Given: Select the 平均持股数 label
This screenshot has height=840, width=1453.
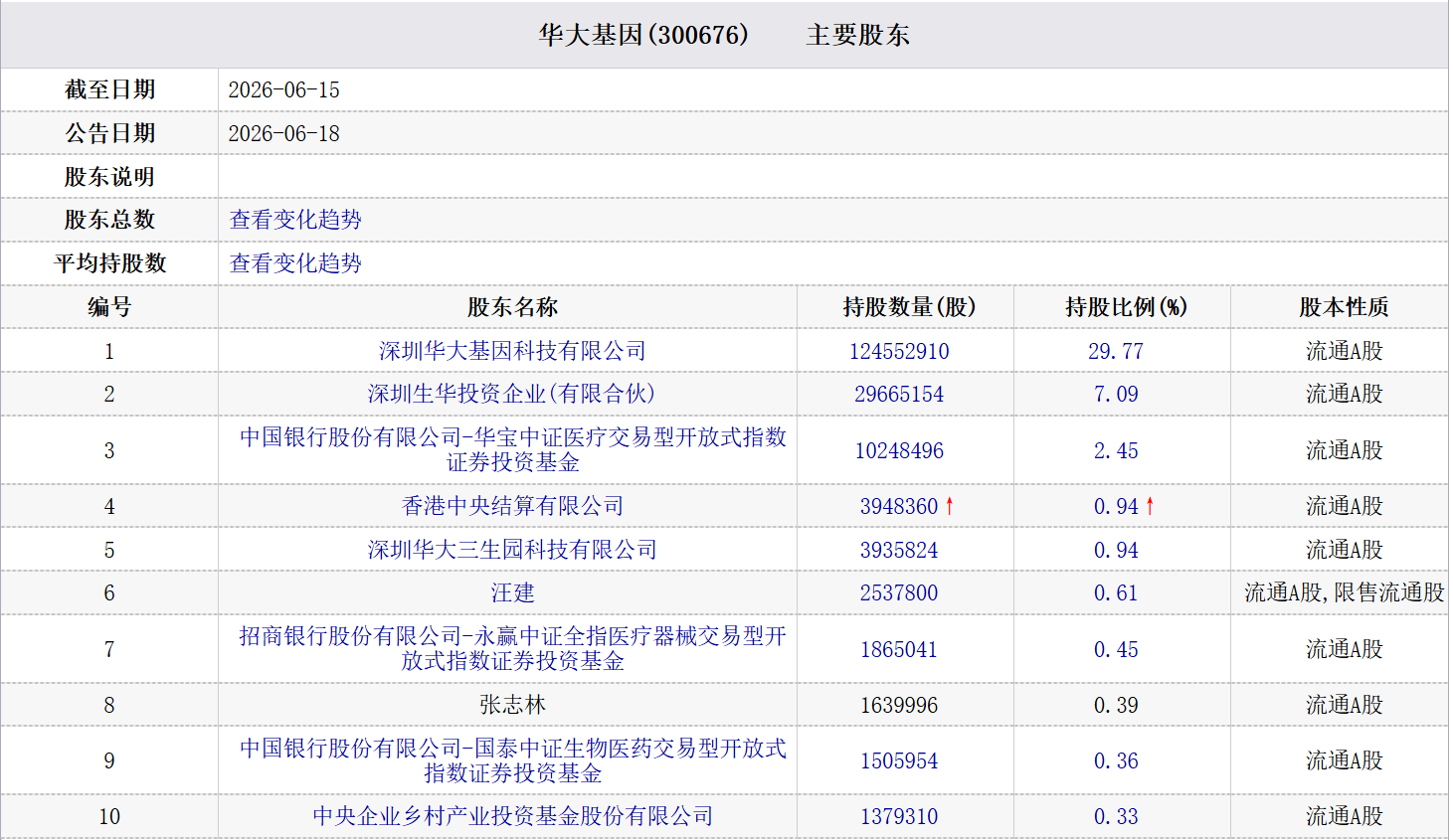Looking at the screenshot, I should 109,263.
